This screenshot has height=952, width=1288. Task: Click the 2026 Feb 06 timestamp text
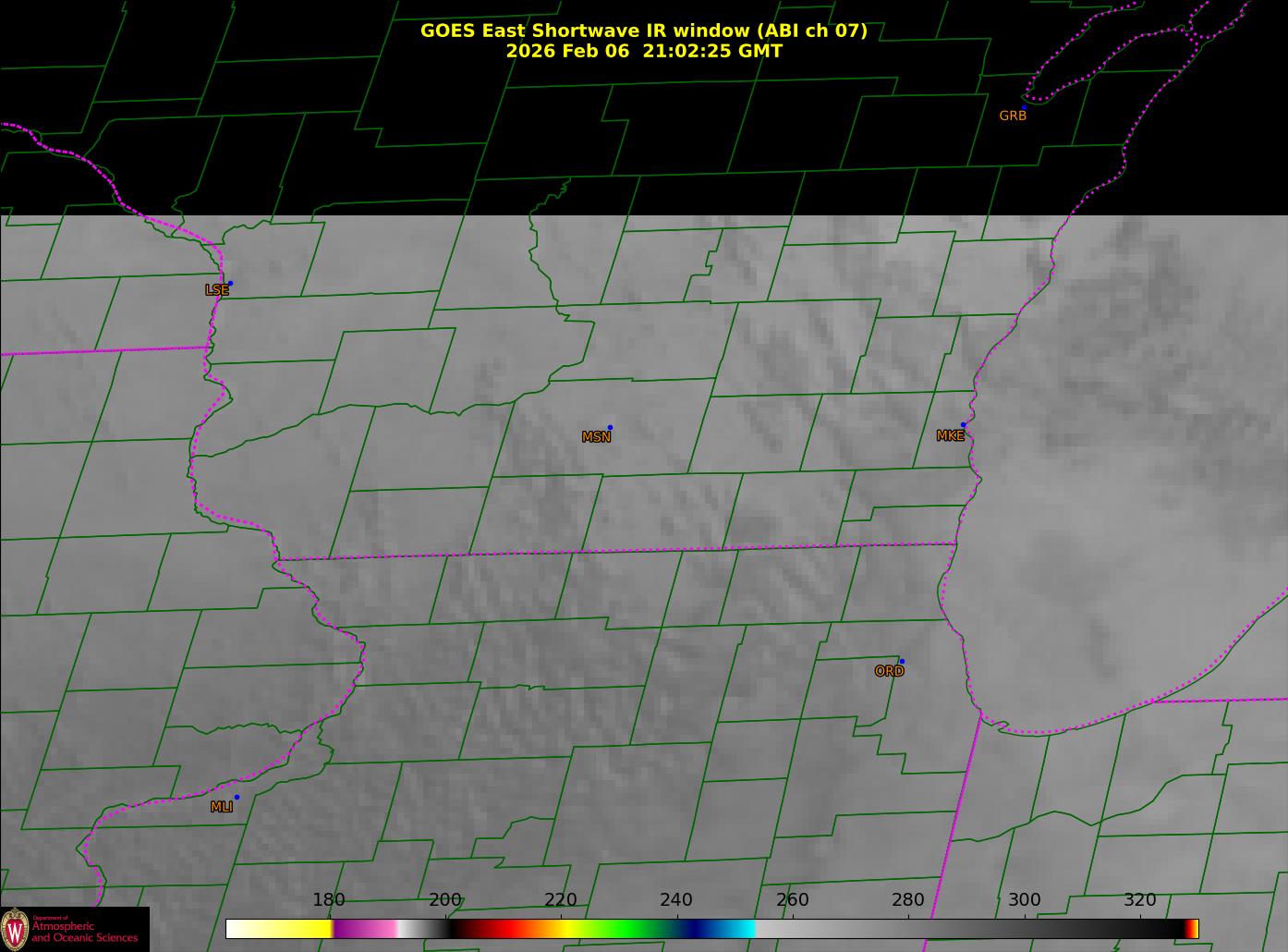[x=644, y=51]
